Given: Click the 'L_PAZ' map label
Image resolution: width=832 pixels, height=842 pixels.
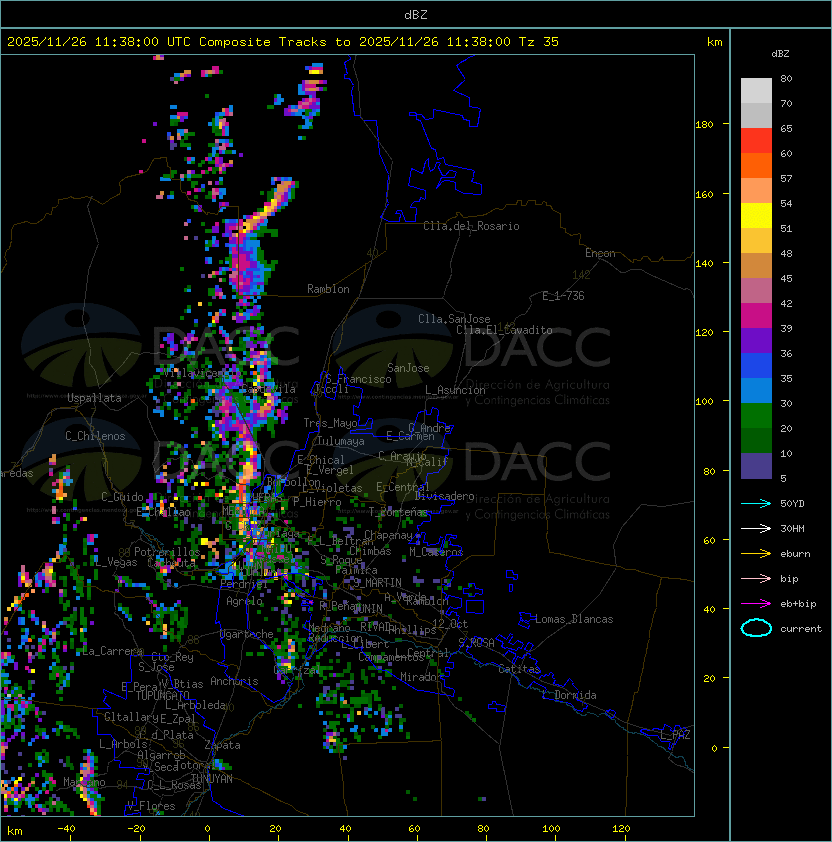Looking at the screenshot, I should point(675,735).
